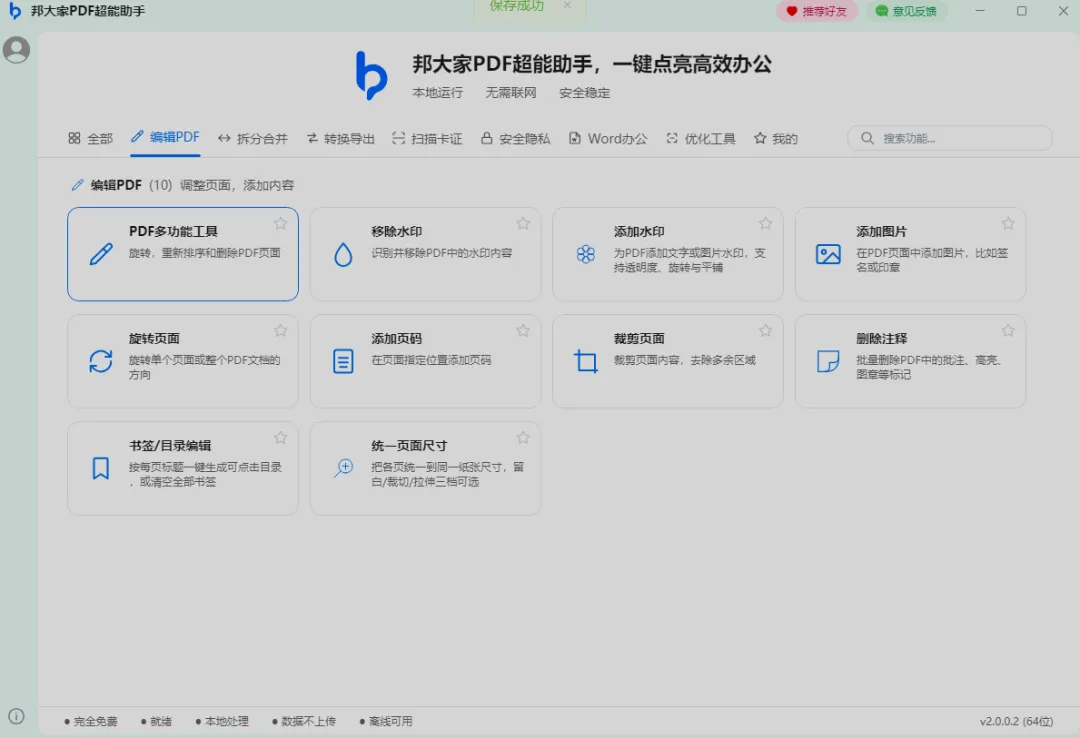The width and height of the screenshot is (1080, 738).
Task: Open the info icon at bottom left
Action: (16, 716)
